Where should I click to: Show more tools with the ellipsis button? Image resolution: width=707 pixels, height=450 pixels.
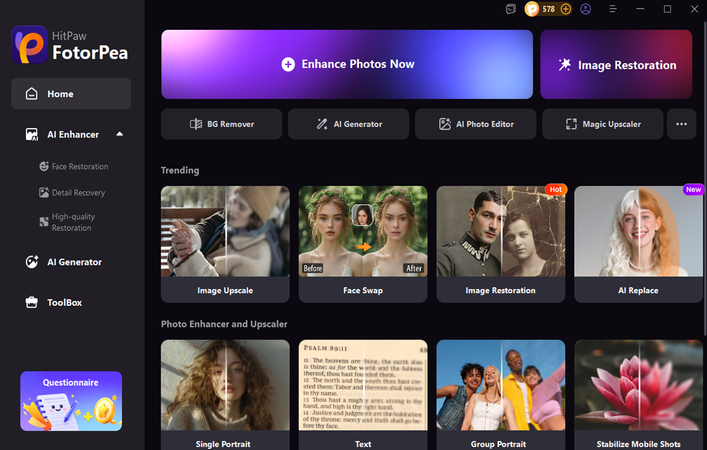click(681, 124)
